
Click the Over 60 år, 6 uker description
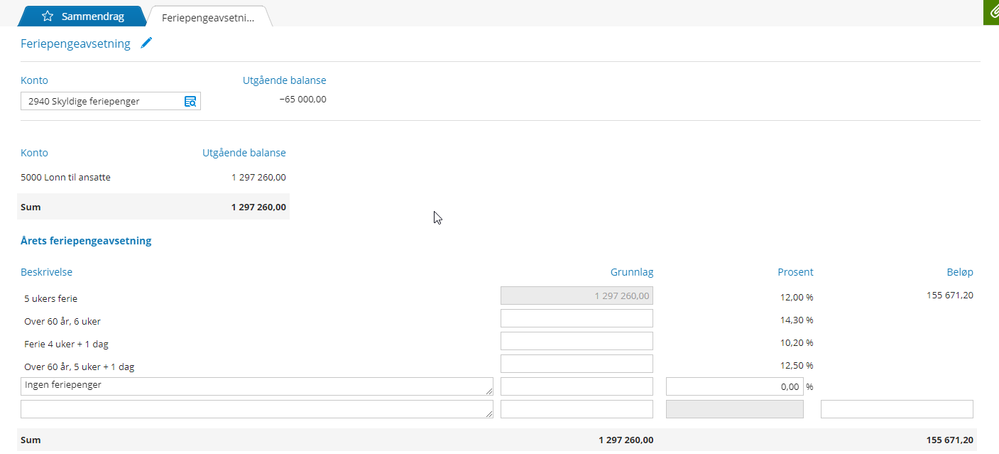click(x=62, y=322)
